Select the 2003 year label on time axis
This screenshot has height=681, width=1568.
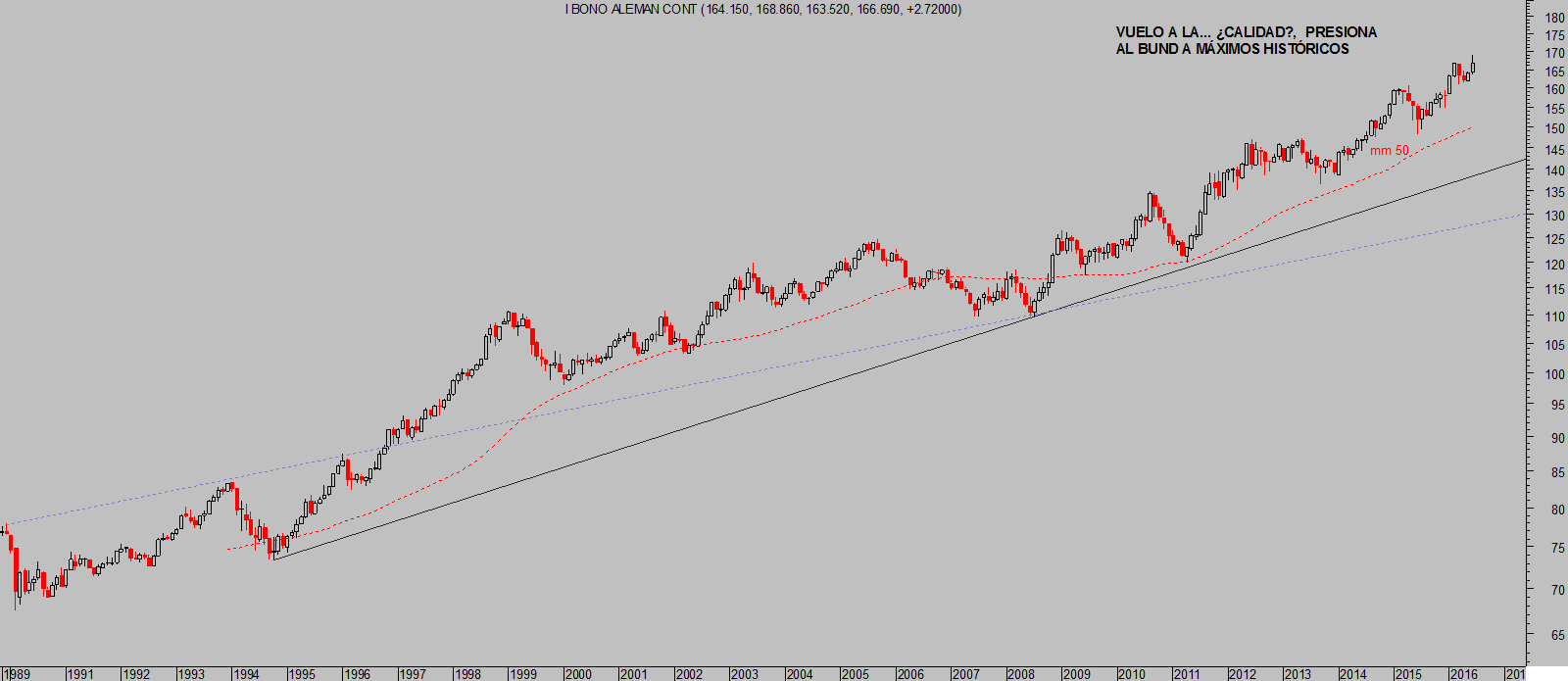[x=744, y=674]
